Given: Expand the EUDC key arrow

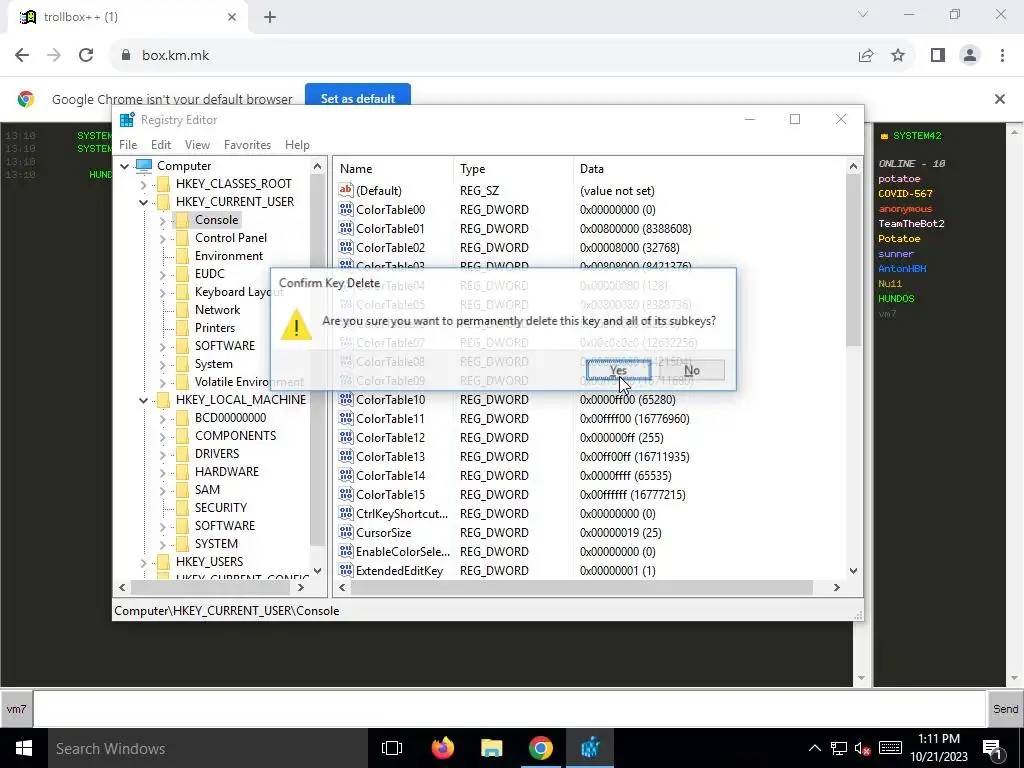Looking at the screenshot, I should [162, 274].
